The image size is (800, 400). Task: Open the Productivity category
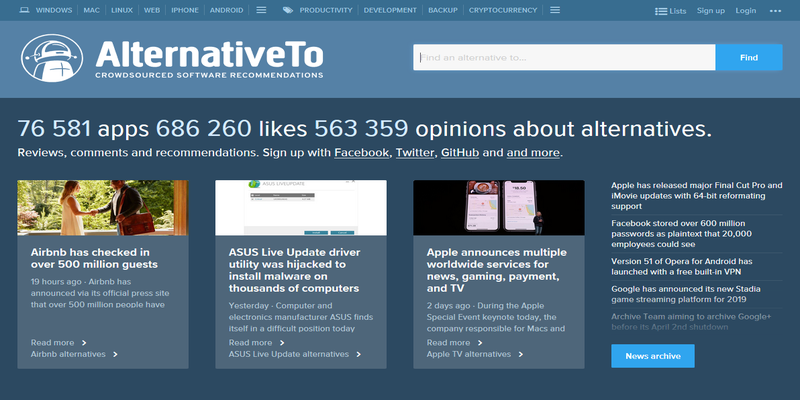tap(326, 10)
